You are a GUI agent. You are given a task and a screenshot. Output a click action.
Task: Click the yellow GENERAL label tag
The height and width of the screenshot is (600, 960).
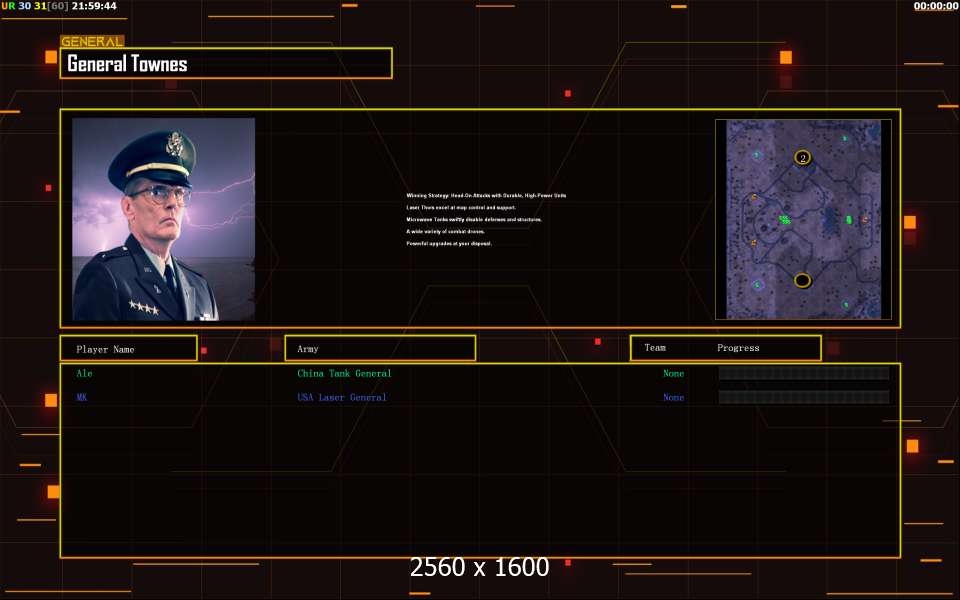click(92, 41)
